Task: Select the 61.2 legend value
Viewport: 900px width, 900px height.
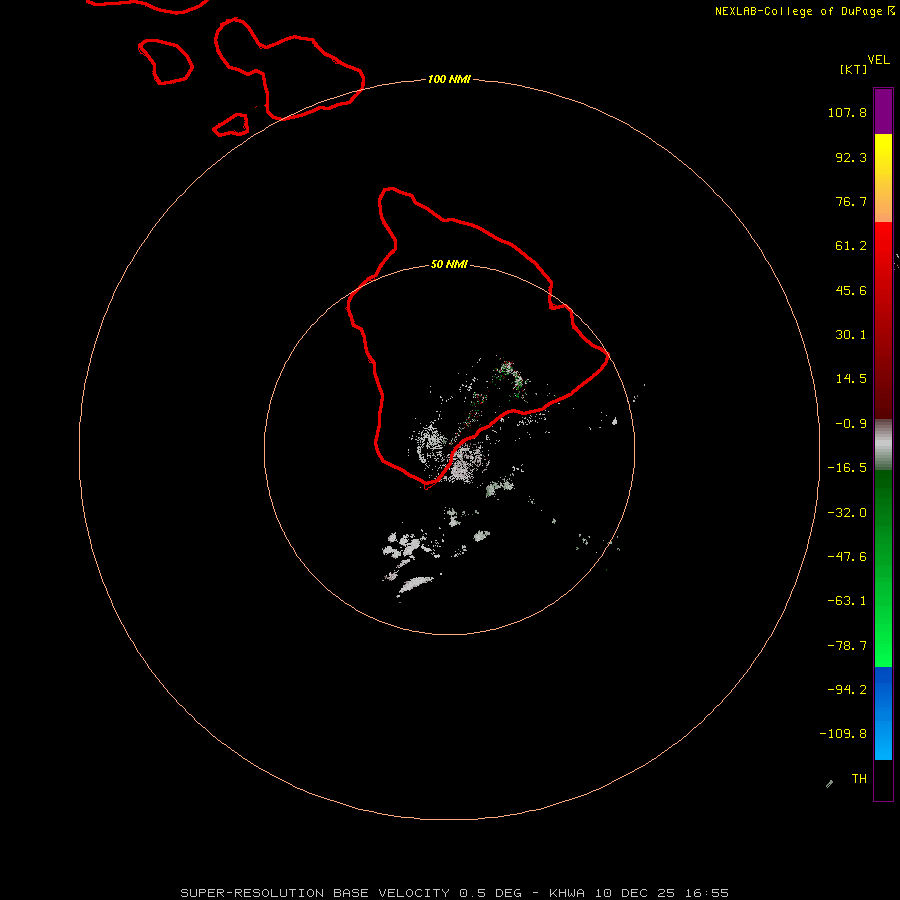Action: [851, 246]
